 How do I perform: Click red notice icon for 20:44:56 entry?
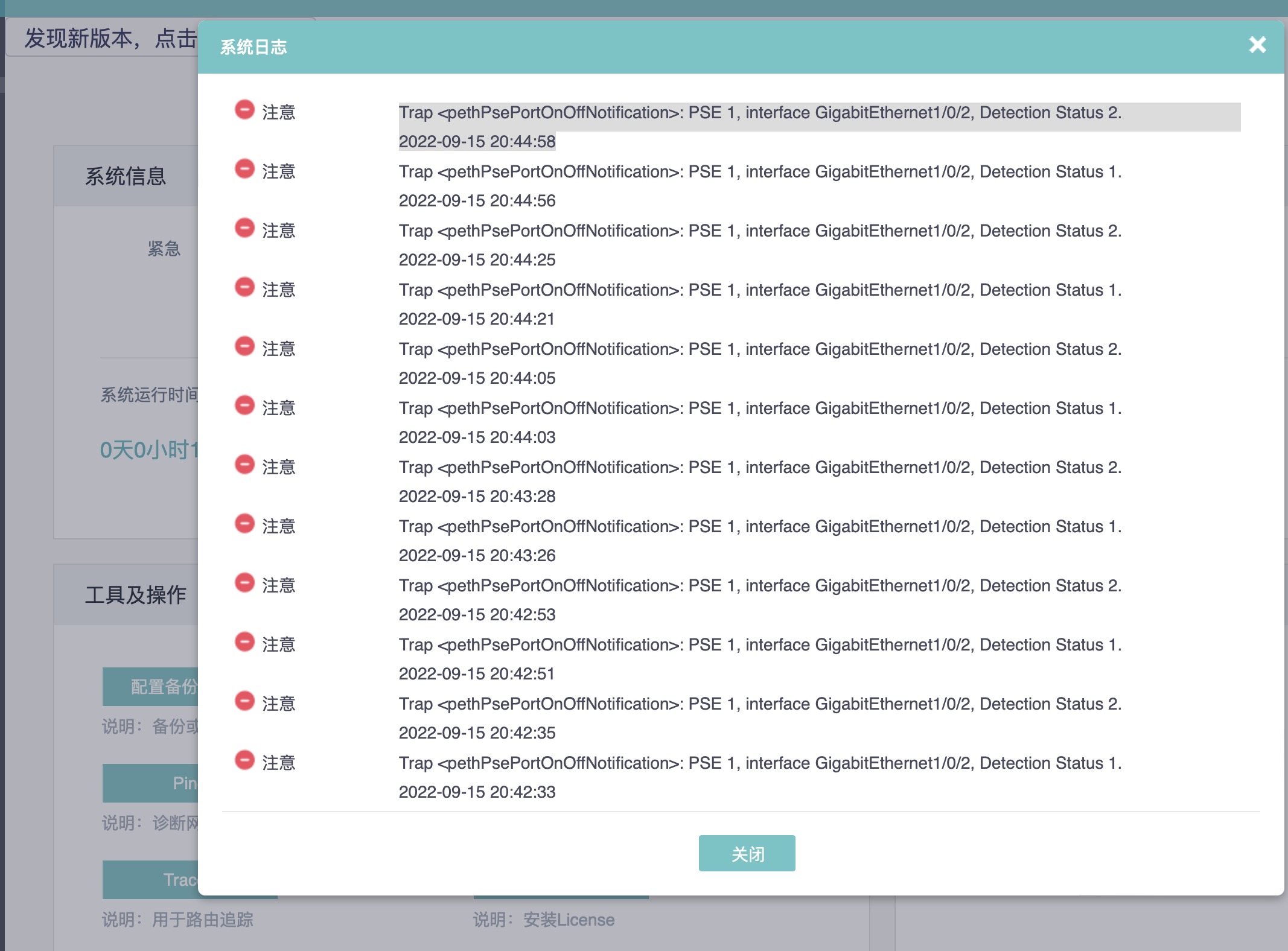tap(244, 169)
